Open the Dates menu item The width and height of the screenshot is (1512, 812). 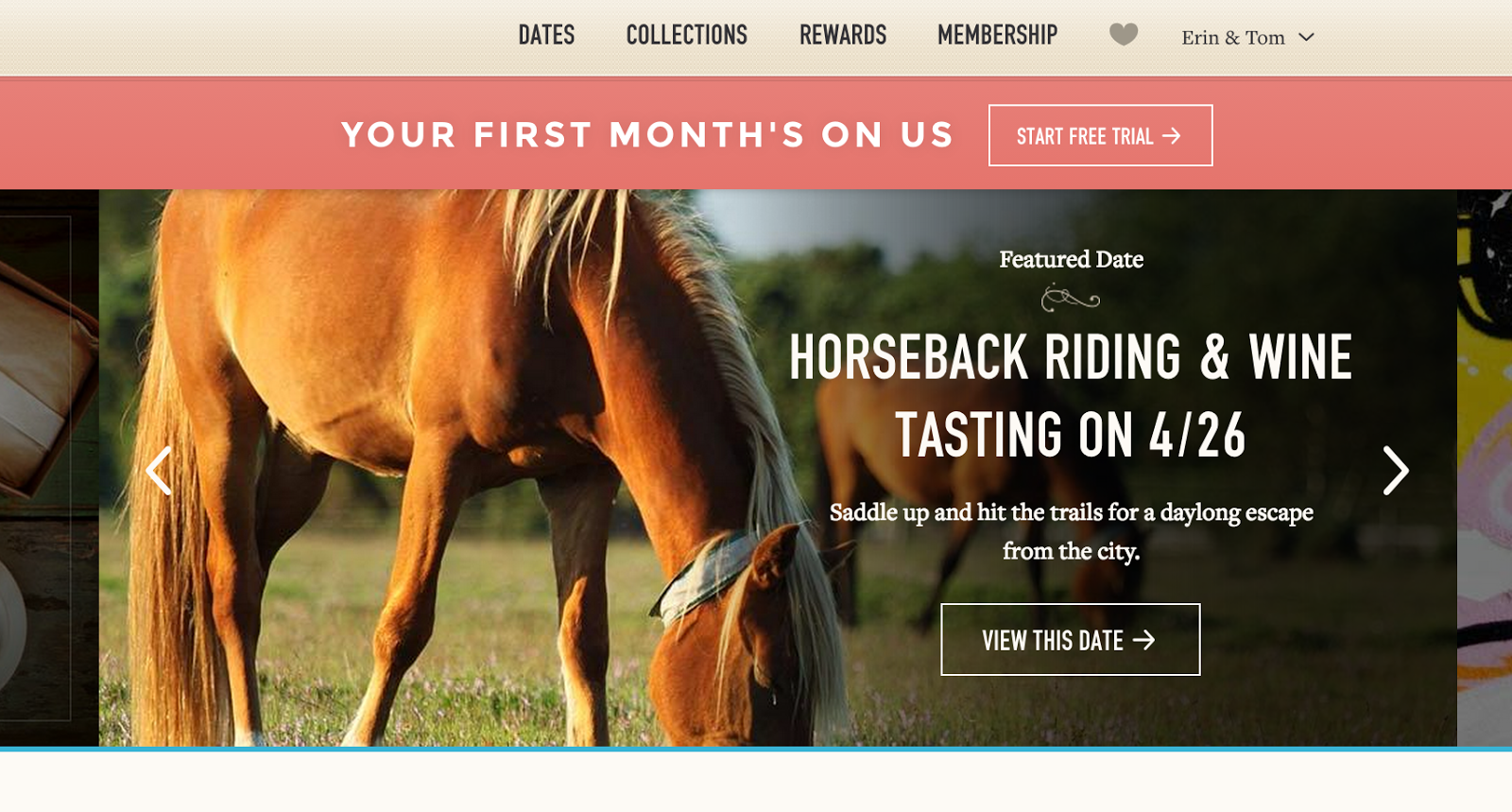pyautogui.click(x=546, y=35)
